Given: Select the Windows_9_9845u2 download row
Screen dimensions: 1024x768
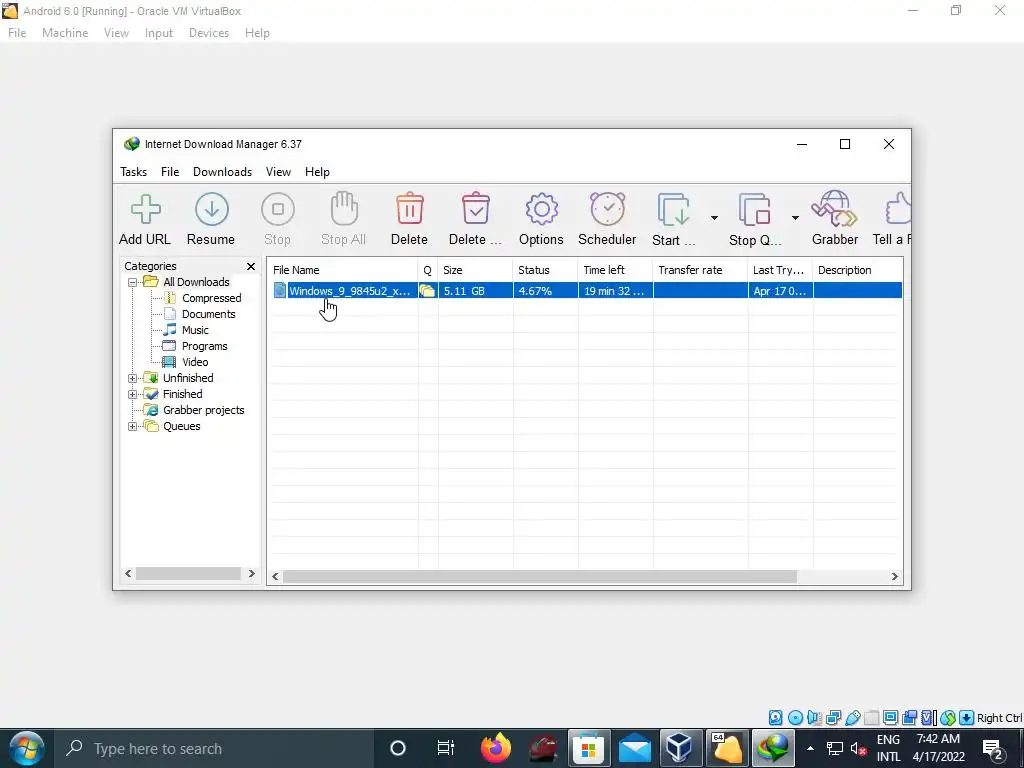Looking at the screenshot, I should [x=585, y=291].
